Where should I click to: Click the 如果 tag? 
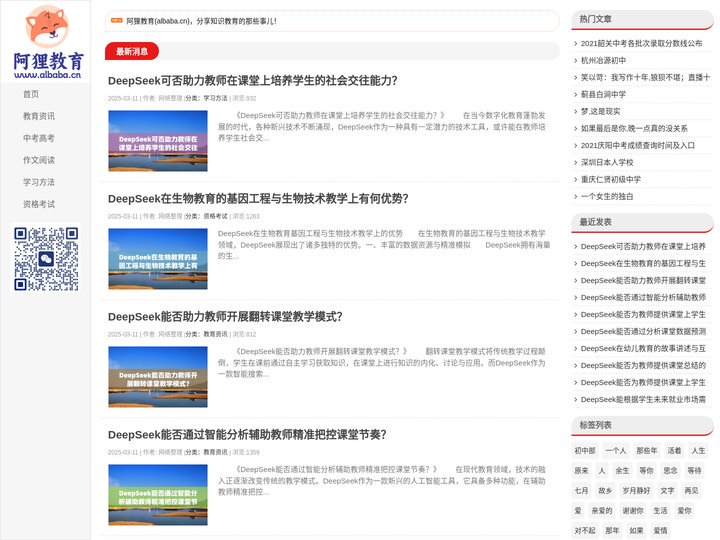[636, 531]
